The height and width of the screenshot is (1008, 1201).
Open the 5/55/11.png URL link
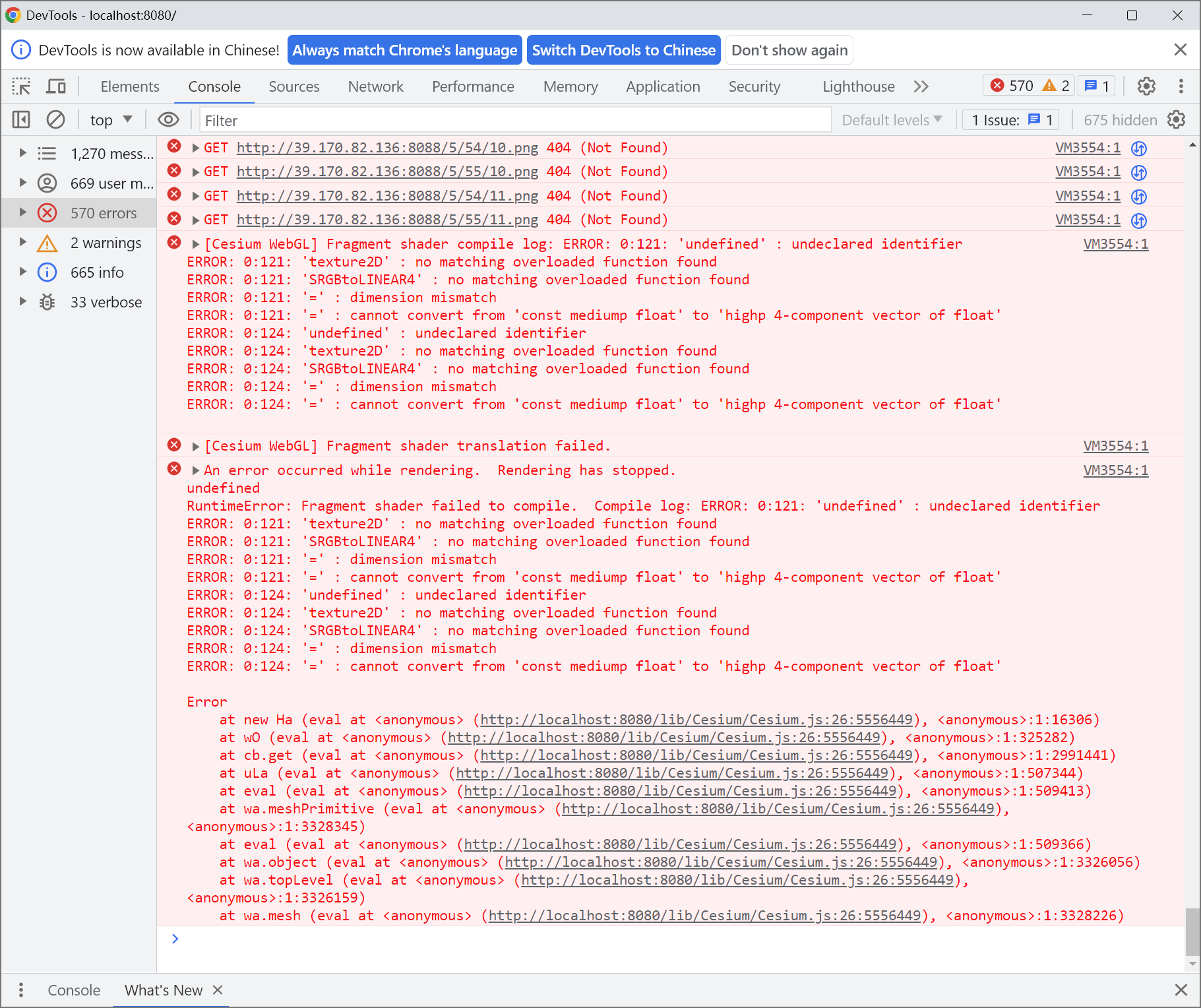pos(387,220)
